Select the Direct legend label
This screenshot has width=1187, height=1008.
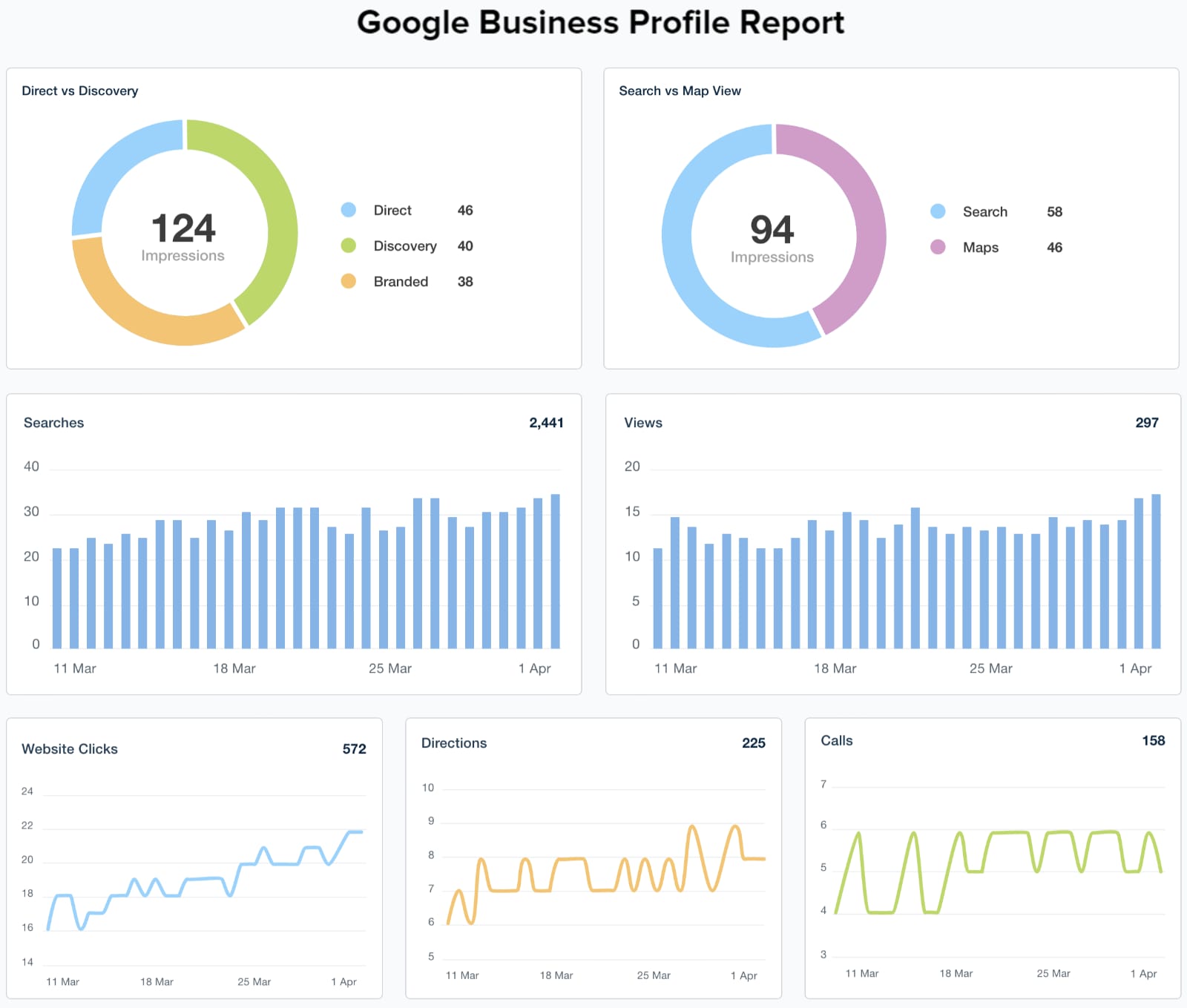pyautogui.click(x=392, y=210)
